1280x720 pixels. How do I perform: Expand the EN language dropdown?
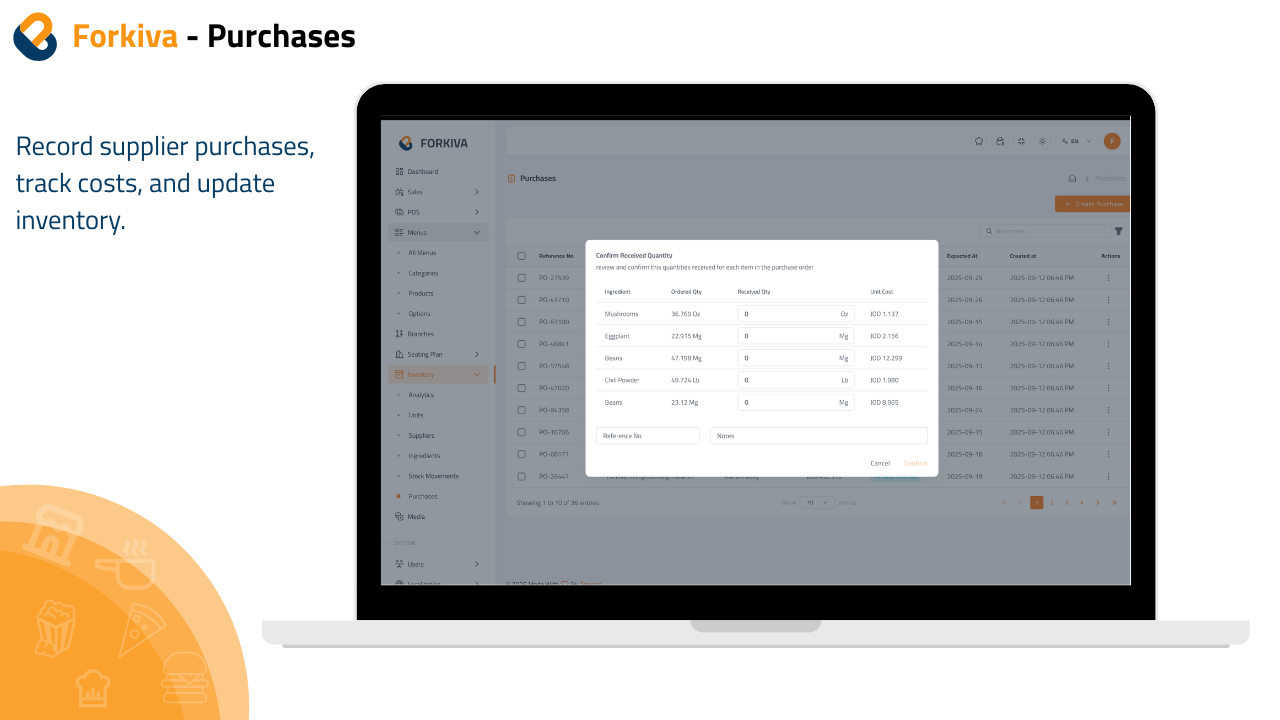coord(1075,141)
